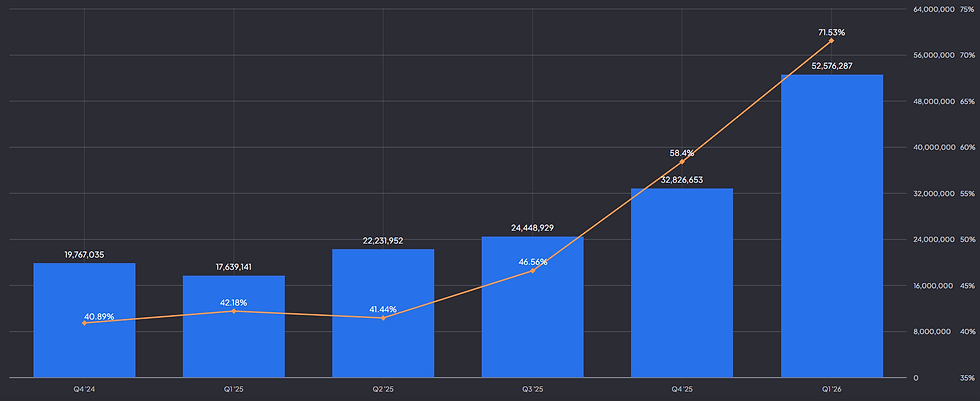Click the 75% axis label
980x401 pixels.
pos(968,9)
